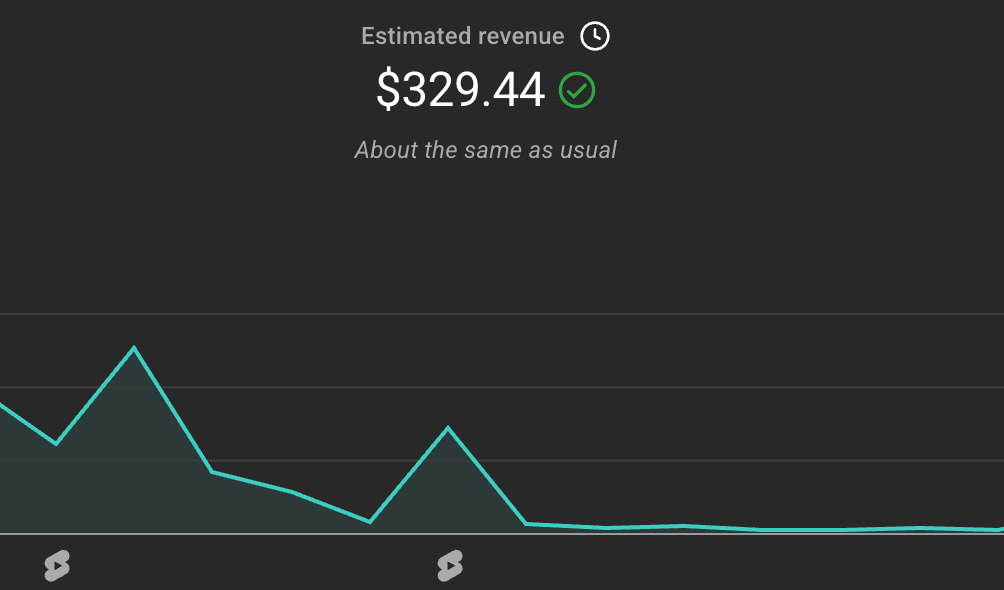Click the clock icon next to Estimated revenue
Viewport: 1004px width, 590px height.
coord(592,34)
